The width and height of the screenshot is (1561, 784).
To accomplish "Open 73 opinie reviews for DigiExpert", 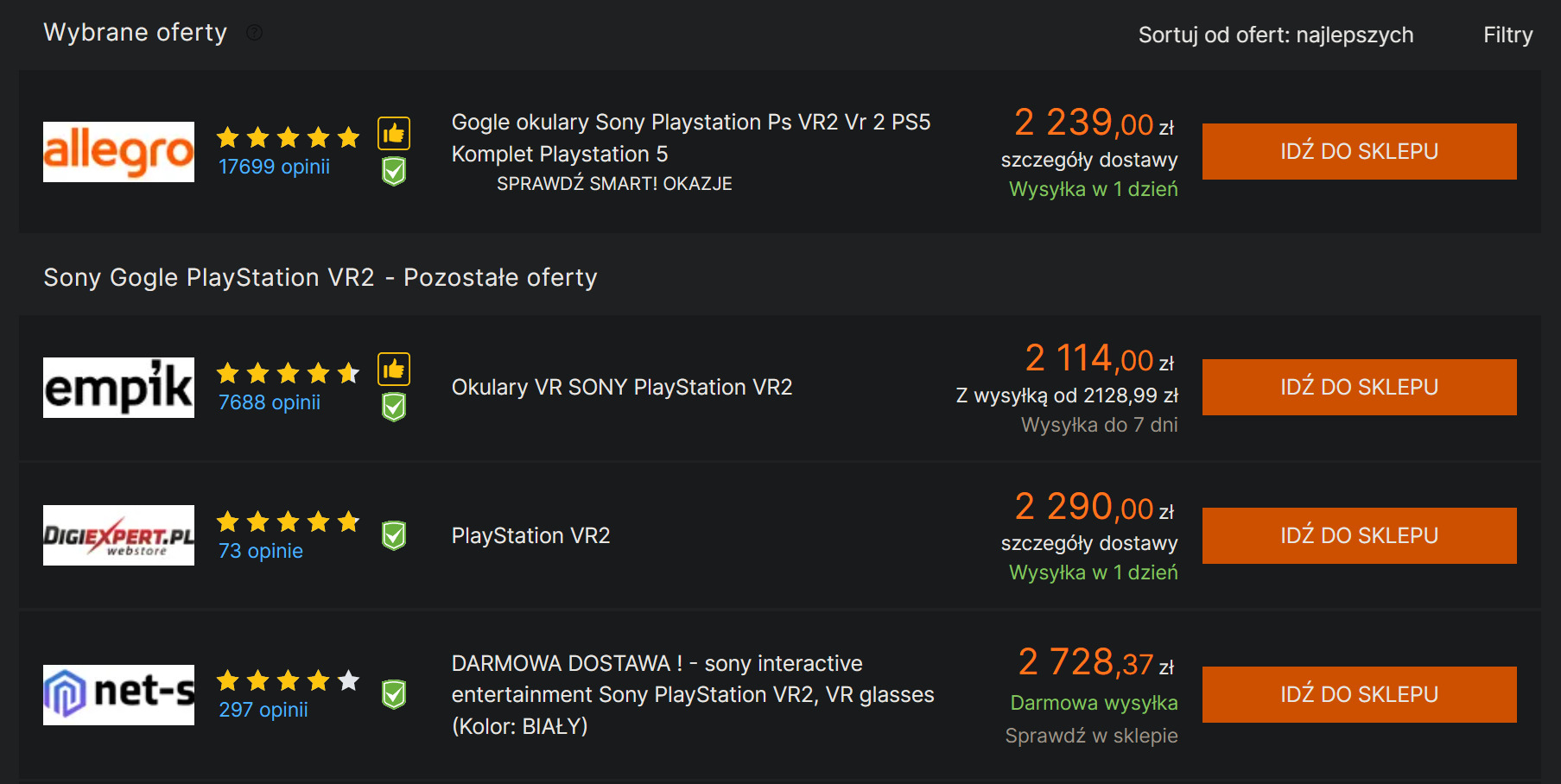I will (261, 551).
